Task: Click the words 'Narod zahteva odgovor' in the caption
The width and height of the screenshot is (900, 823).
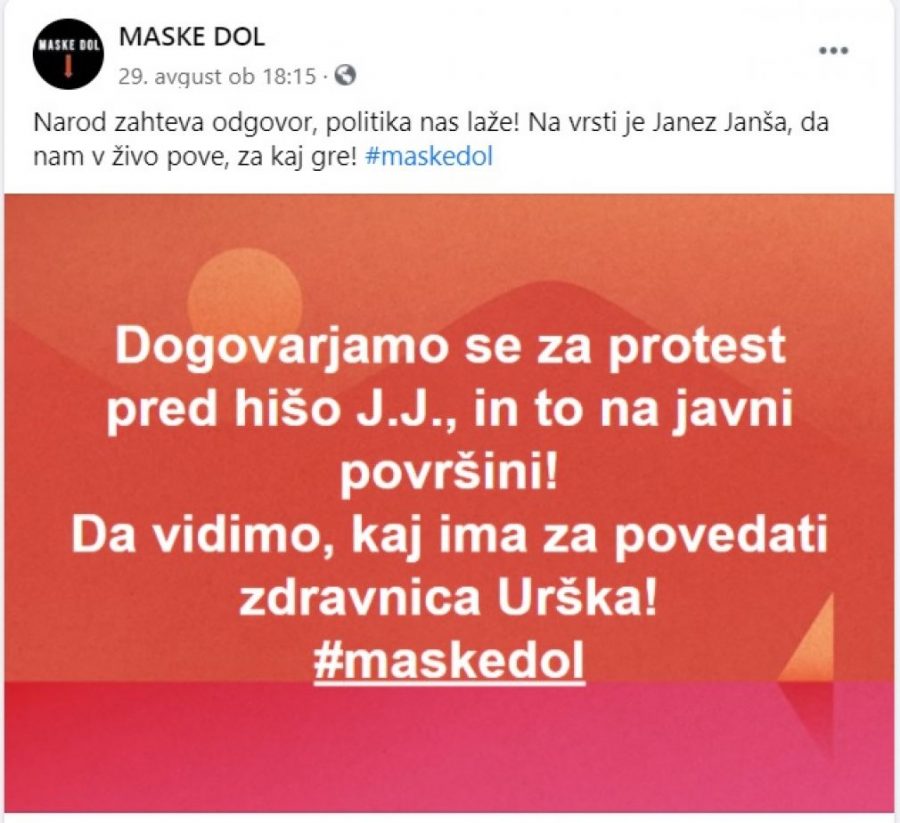Action: coord(174,123)
